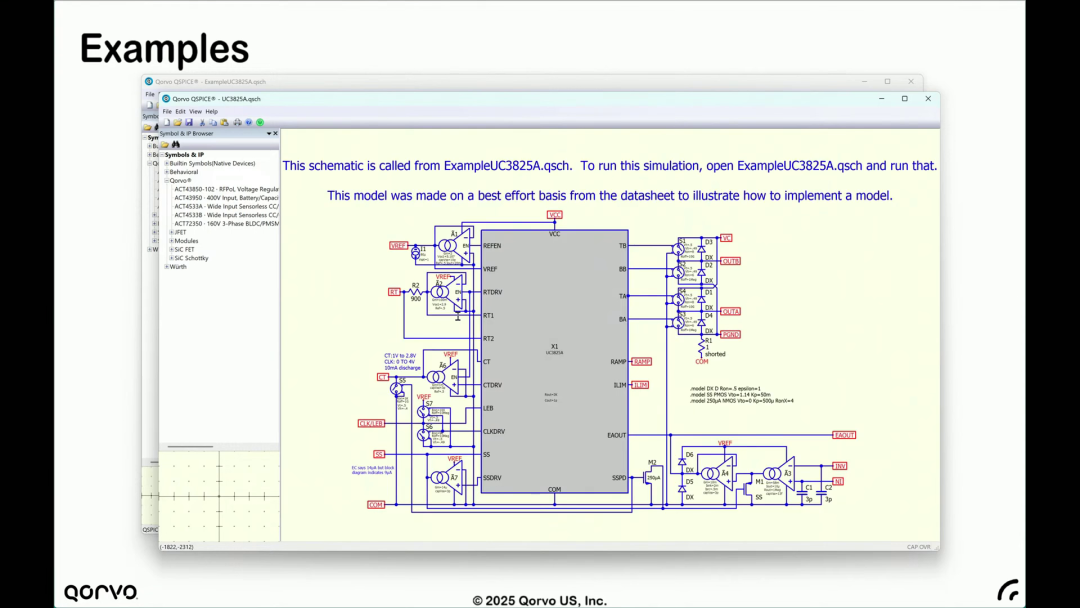The height and width of the screenshot is (608, 1080).
Task: Click the binoculars search icon in Symbol browser
Action: (x=176, y=145)
